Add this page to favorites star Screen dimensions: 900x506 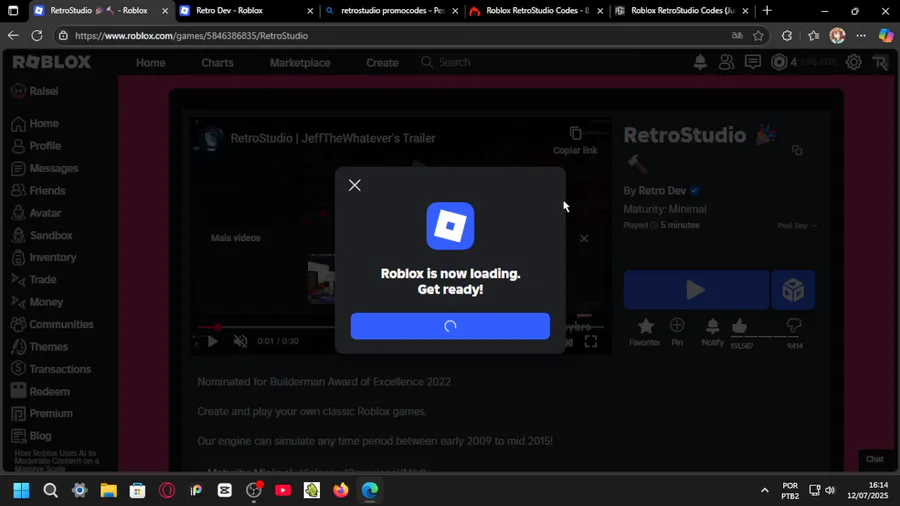point(758,36)
